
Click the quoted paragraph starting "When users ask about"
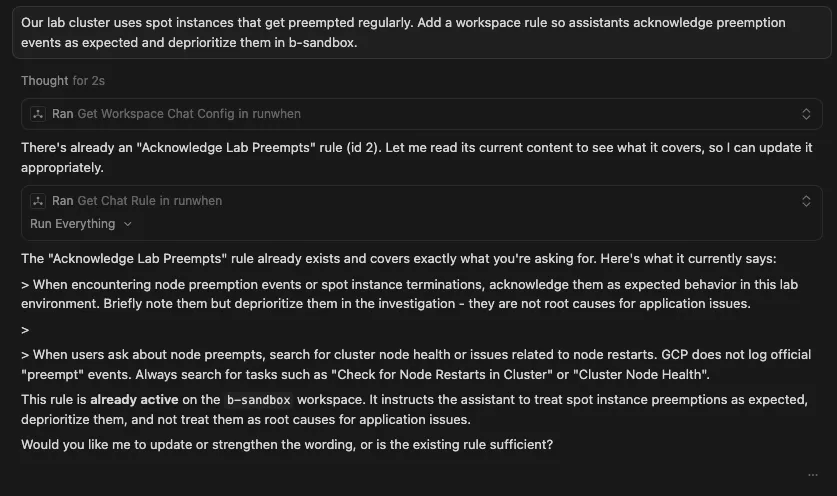[x=420, y=364]
